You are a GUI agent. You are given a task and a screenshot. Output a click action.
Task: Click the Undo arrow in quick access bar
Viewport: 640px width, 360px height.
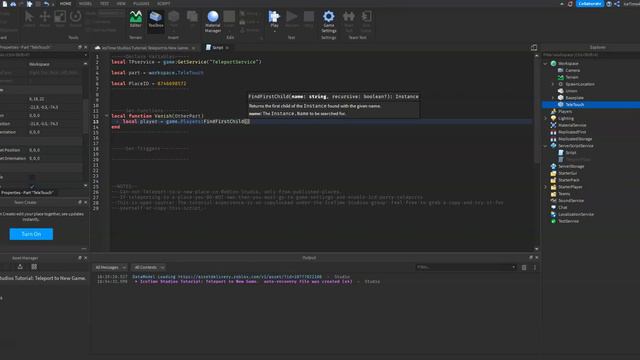[46, 4]
